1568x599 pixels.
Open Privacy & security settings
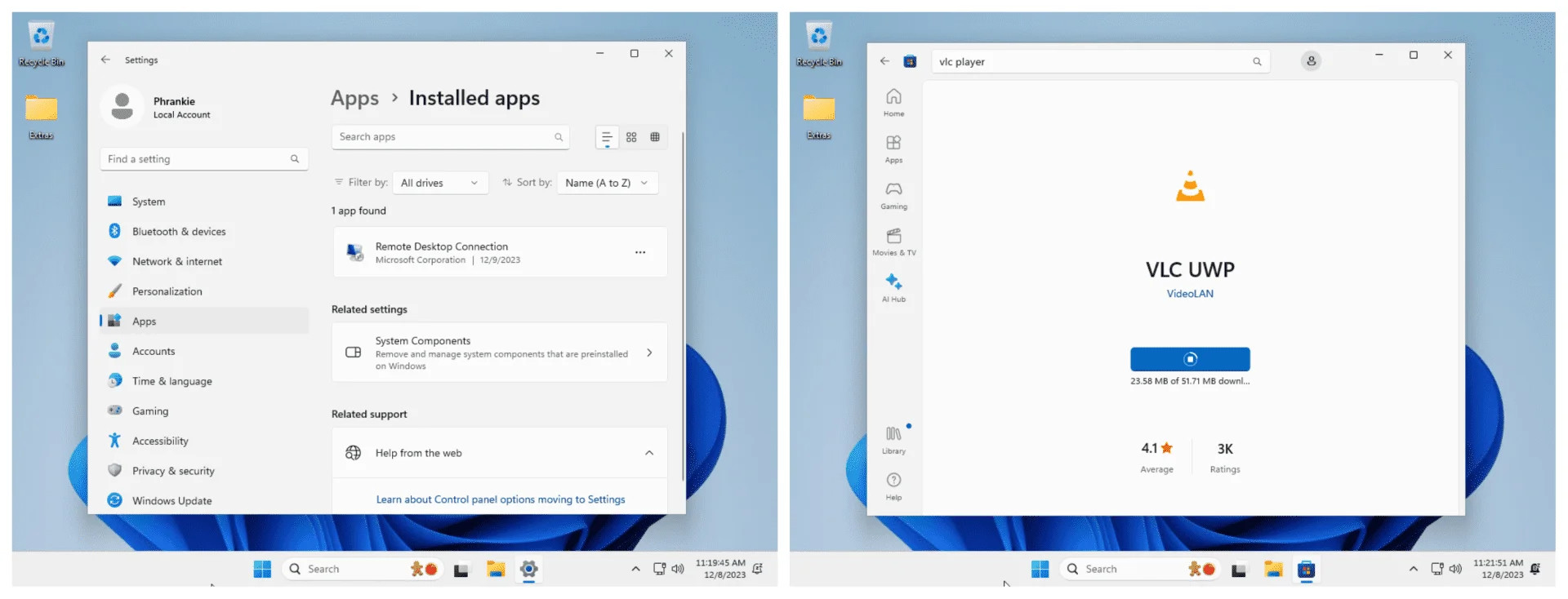pos(204,471)
